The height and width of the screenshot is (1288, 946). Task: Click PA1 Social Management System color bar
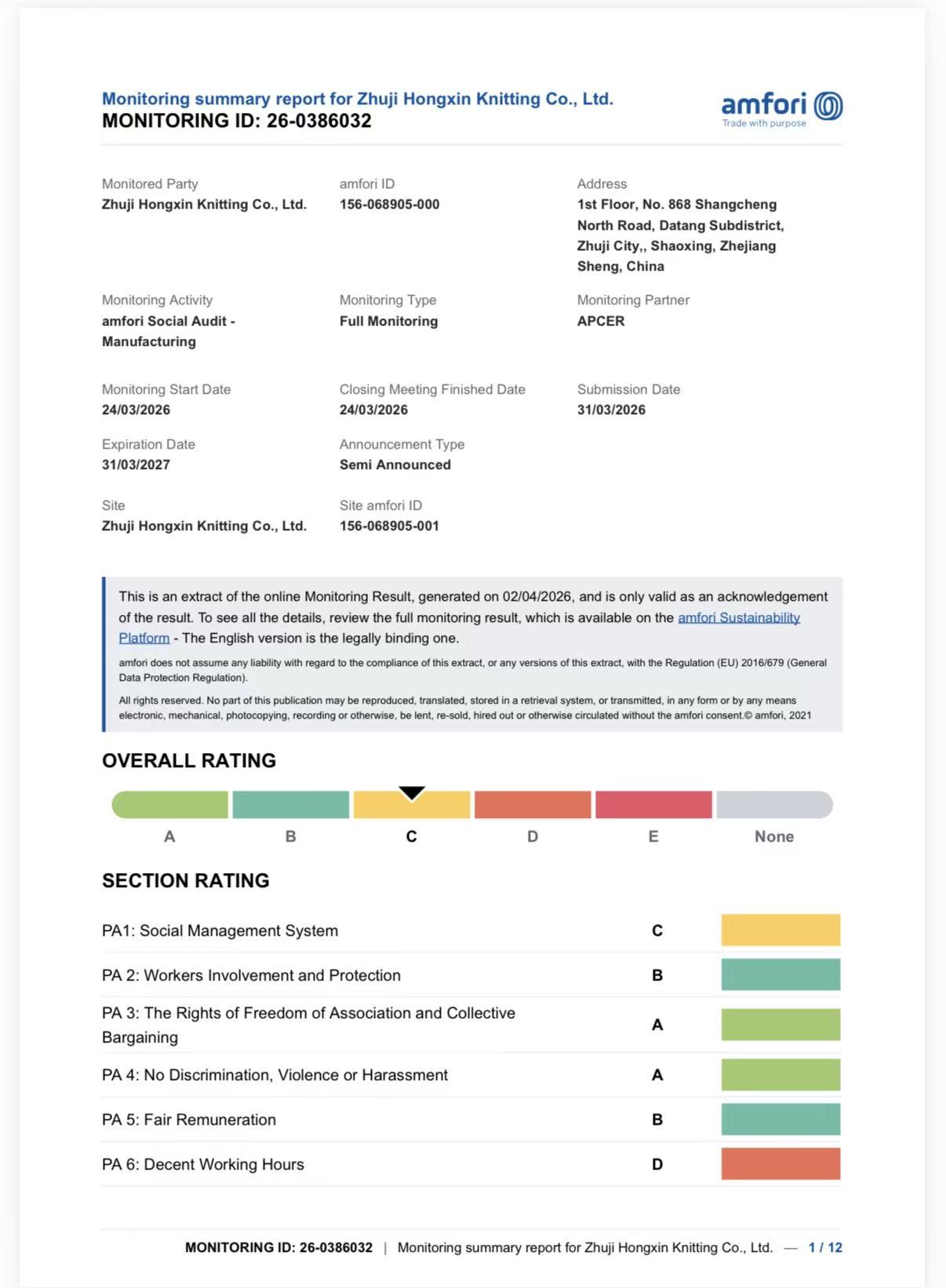click(780, 930)
